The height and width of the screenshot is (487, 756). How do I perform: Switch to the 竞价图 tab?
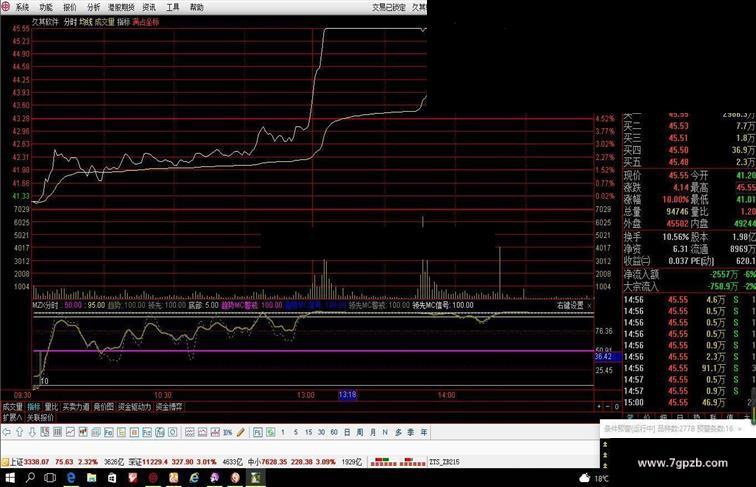(x=104, y=407)
